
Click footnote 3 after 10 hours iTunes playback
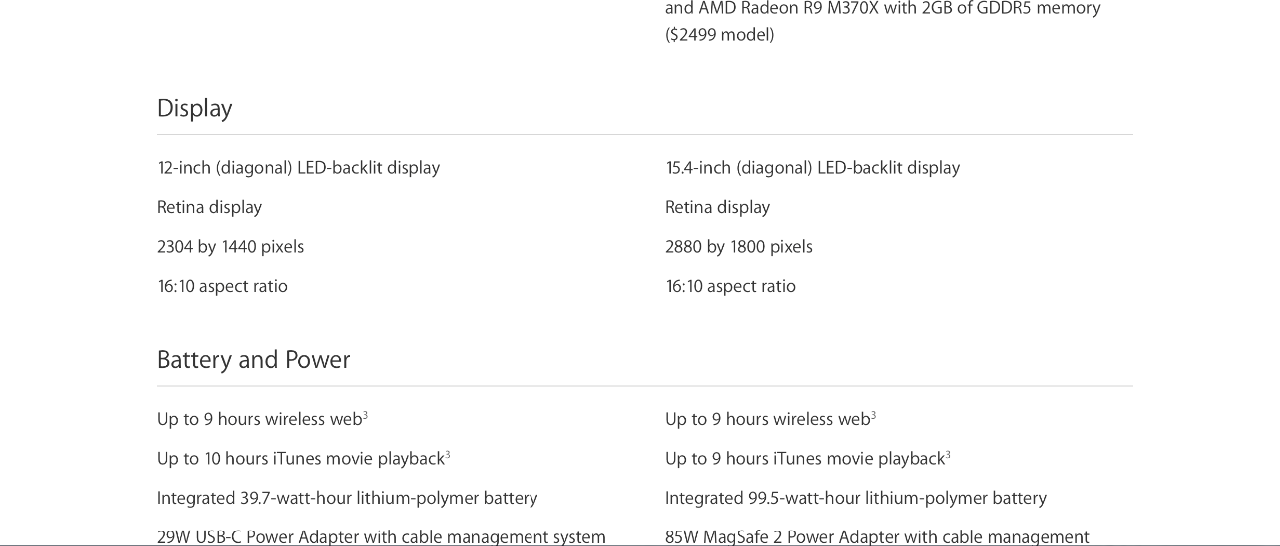[x=448, y=455]
